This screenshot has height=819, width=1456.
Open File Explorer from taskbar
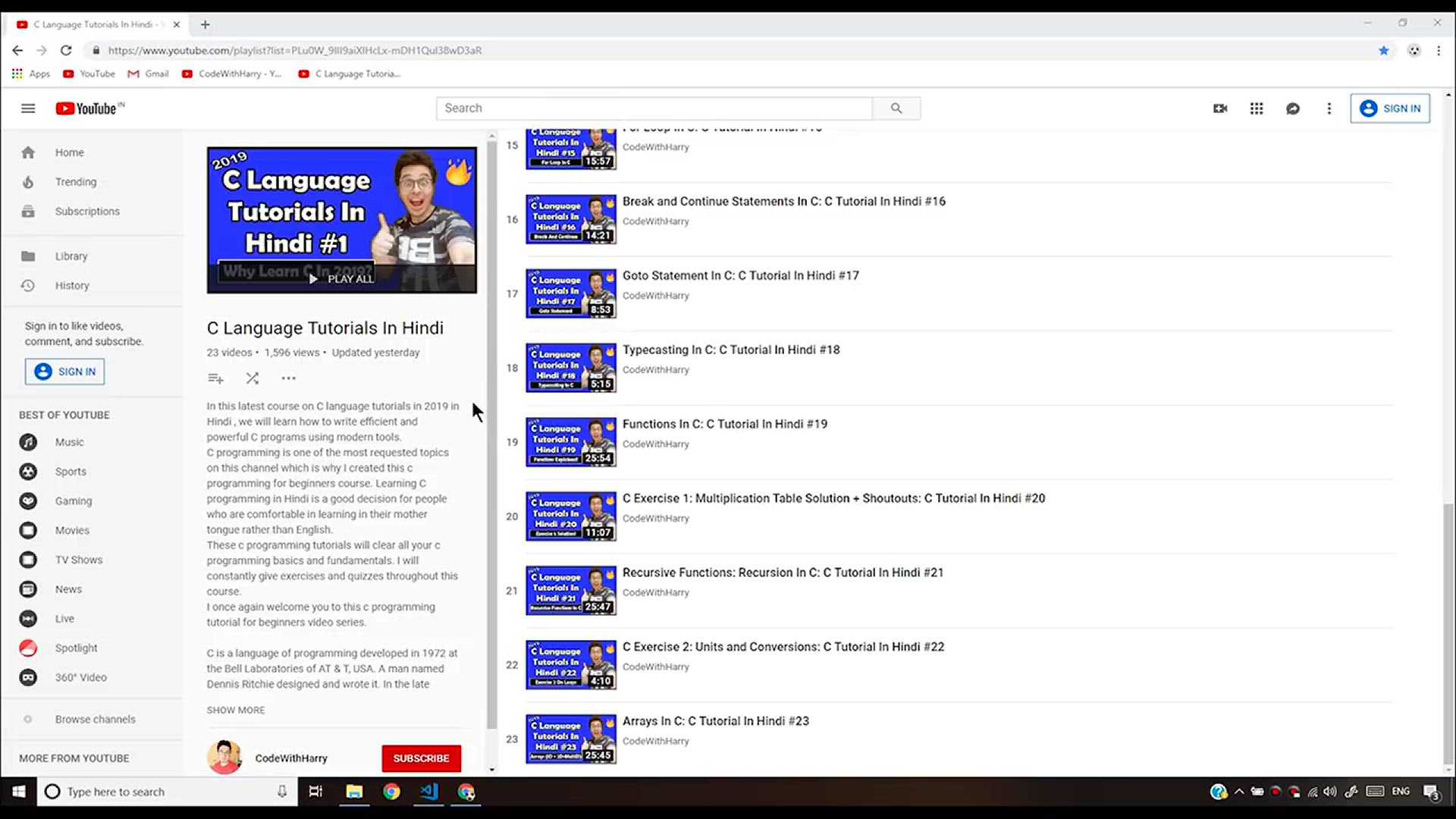click(354, 792)
